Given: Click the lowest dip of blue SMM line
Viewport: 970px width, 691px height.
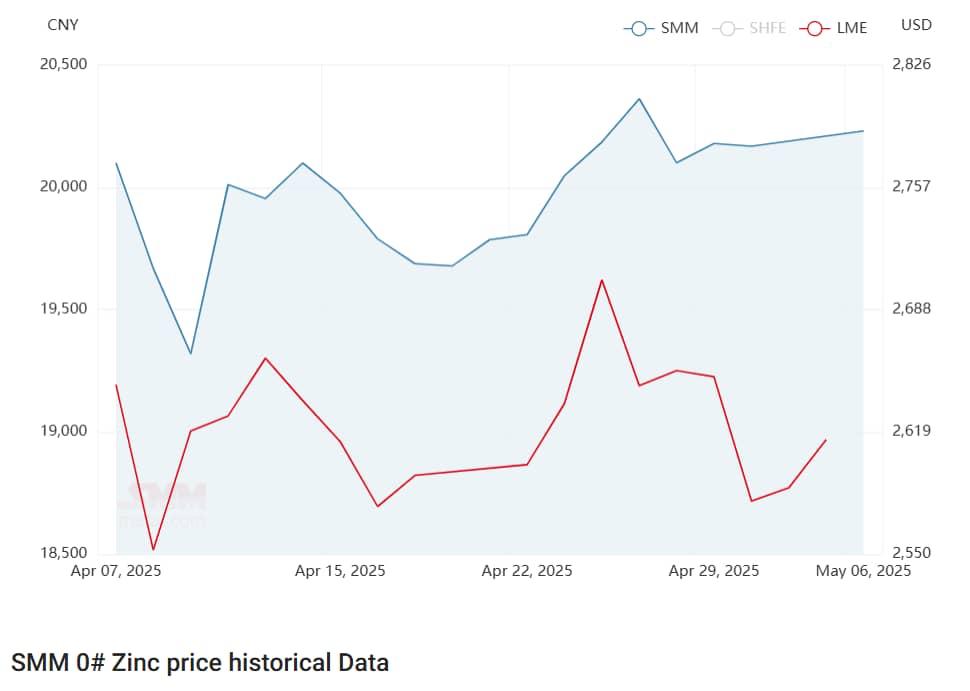Looking at the screenshot, I should pyautogui.click(x=191, y=353).
